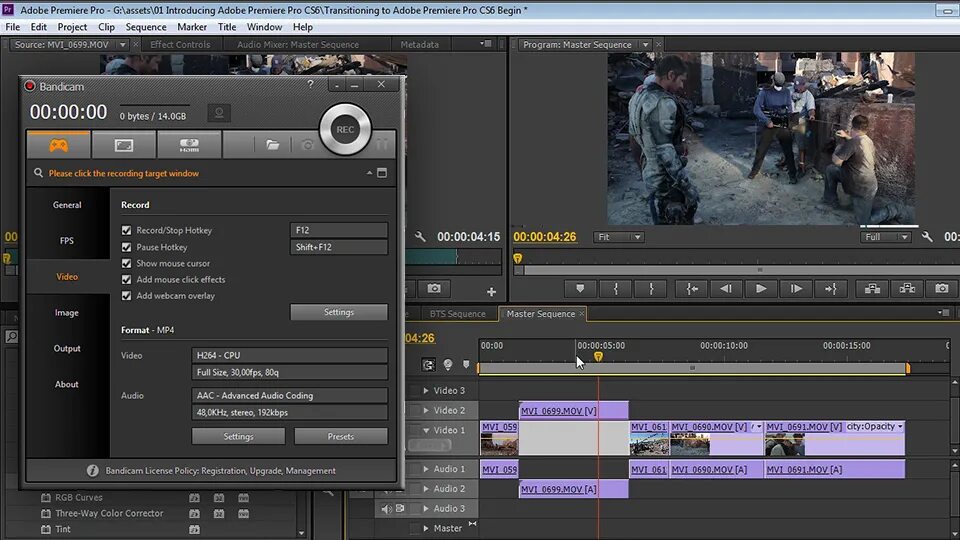960x540 pixels.
Task: Switch to Effect Controls tab
Action: (180, 45)
